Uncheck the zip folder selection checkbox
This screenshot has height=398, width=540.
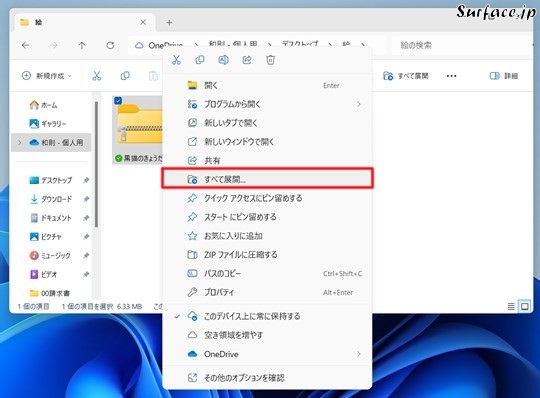[118, 101]
